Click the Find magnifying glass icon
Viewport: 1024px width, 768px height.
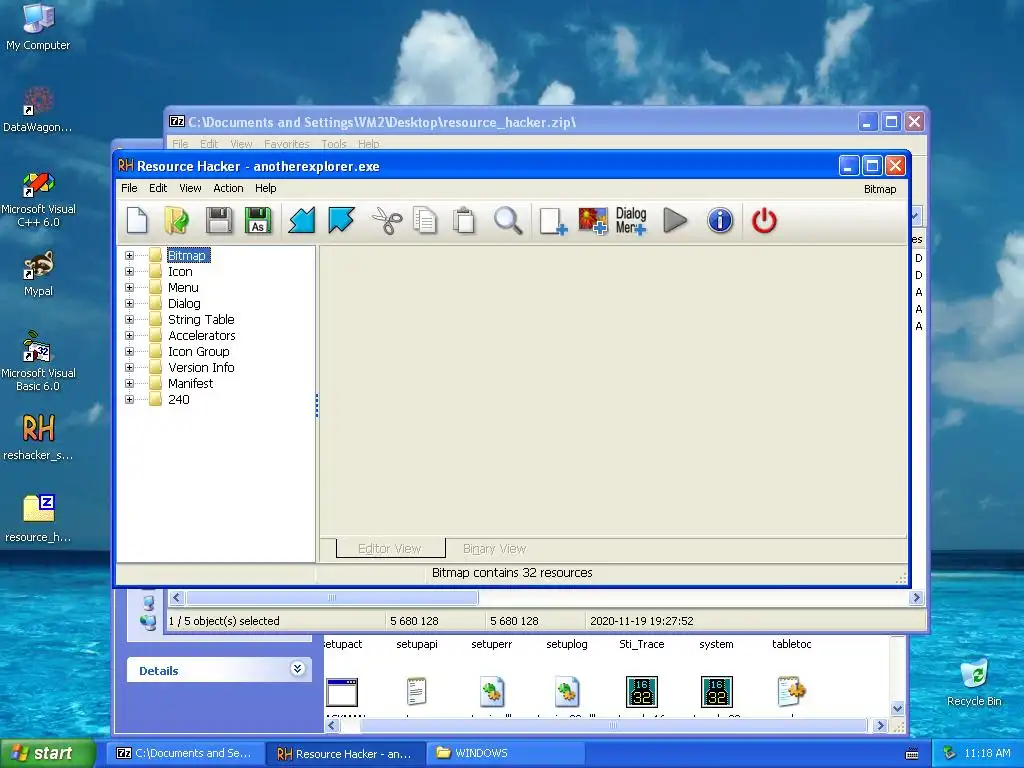507,221
